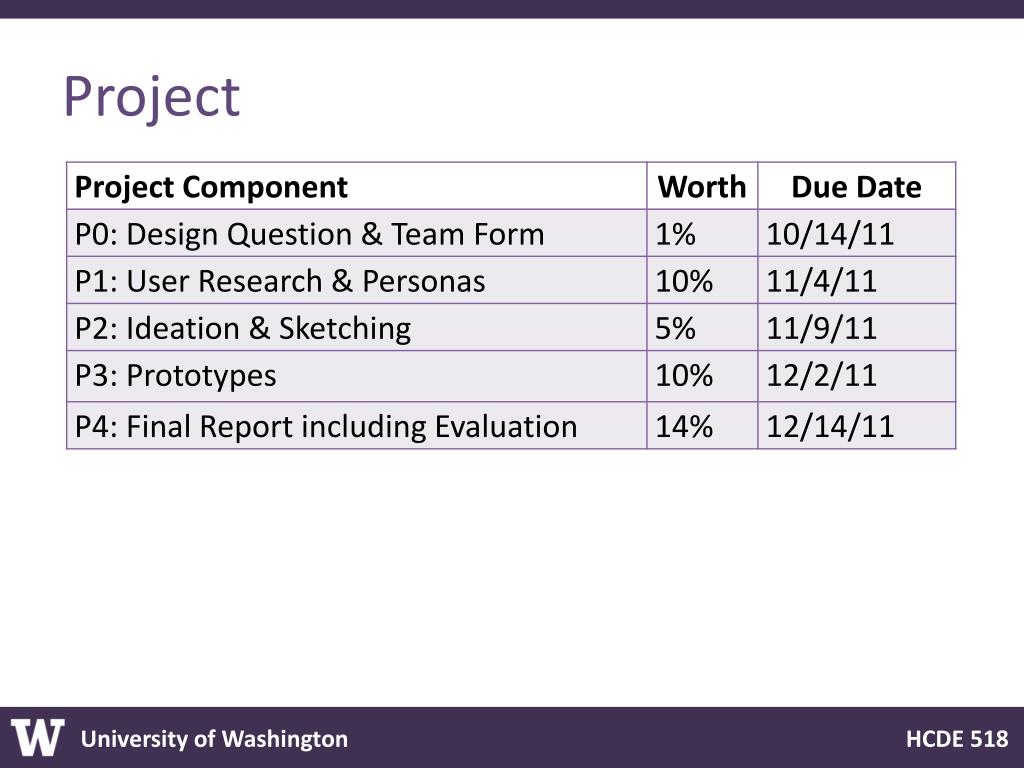Click the University of Washington W logo
Screen dimensions: 1024x768
click(37, 737)
